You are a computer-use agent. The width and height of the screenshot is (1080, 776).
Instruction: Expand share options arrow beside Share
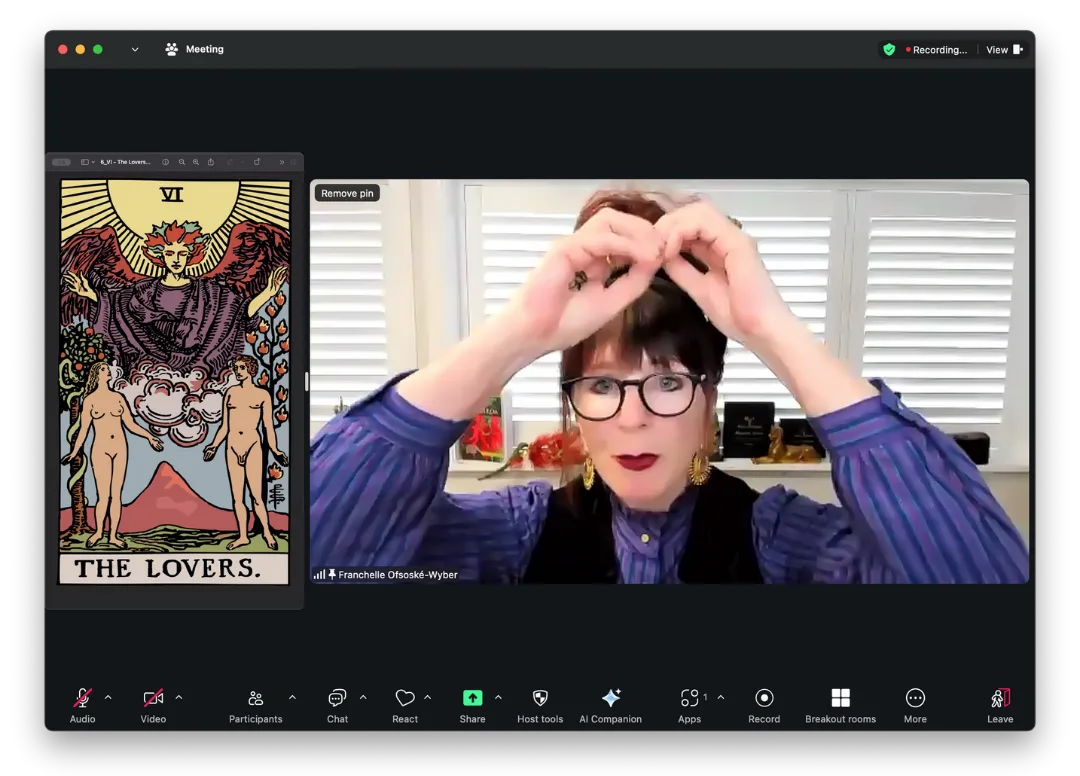498,697
